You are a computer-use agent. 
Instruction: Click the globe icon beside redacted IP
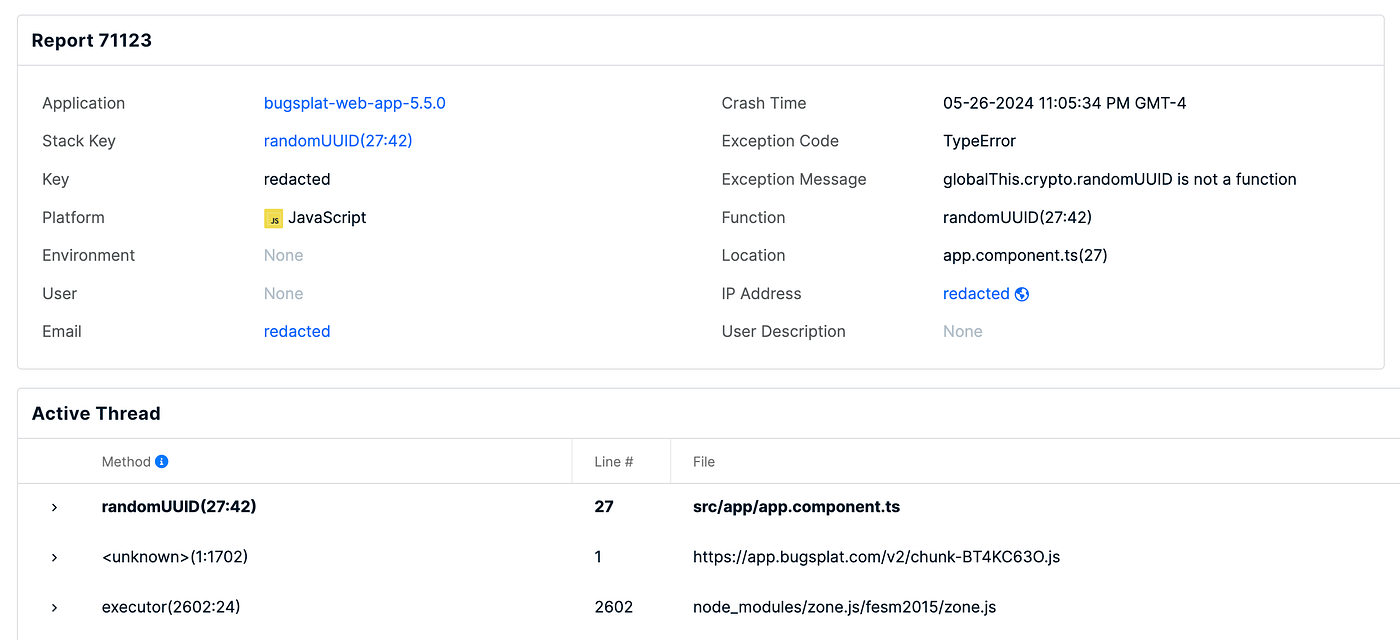[1022, 293]
